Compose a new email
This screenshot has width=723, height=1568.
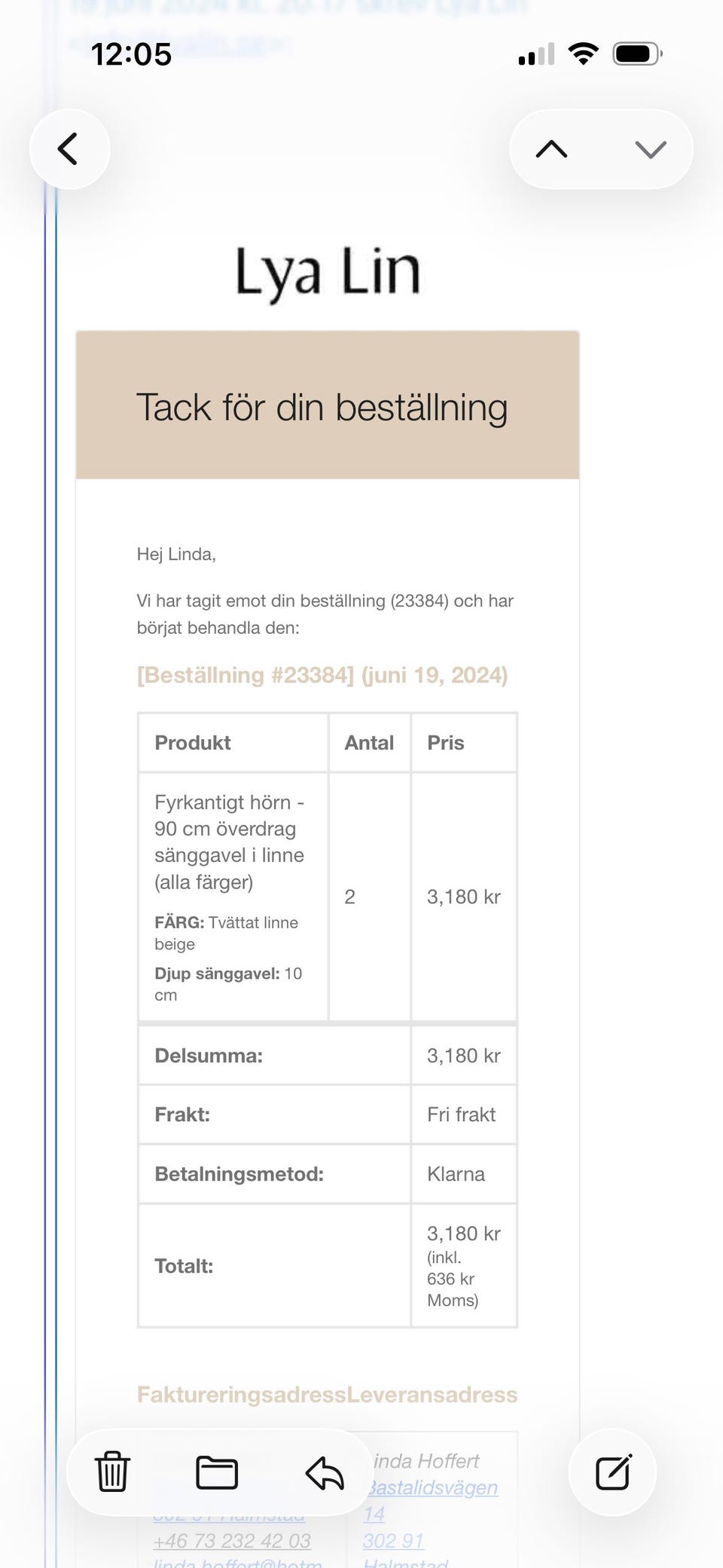[x=613, y=1471]
